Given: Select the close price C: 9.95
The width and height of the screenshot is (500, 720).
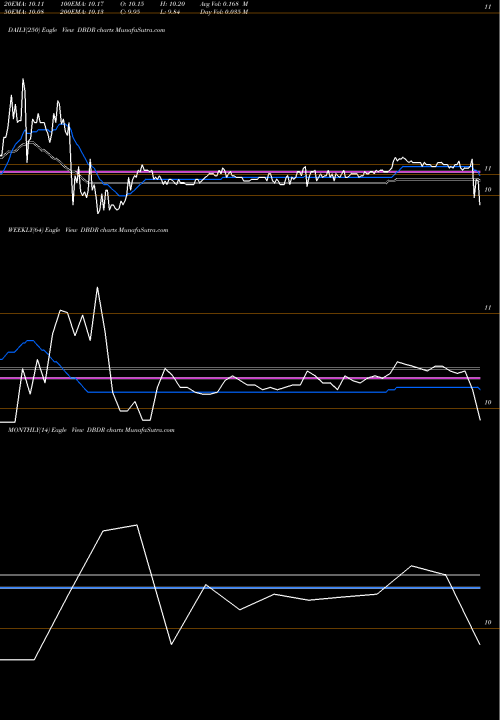Looking at the screenshot, I should (x=131, y=12).
